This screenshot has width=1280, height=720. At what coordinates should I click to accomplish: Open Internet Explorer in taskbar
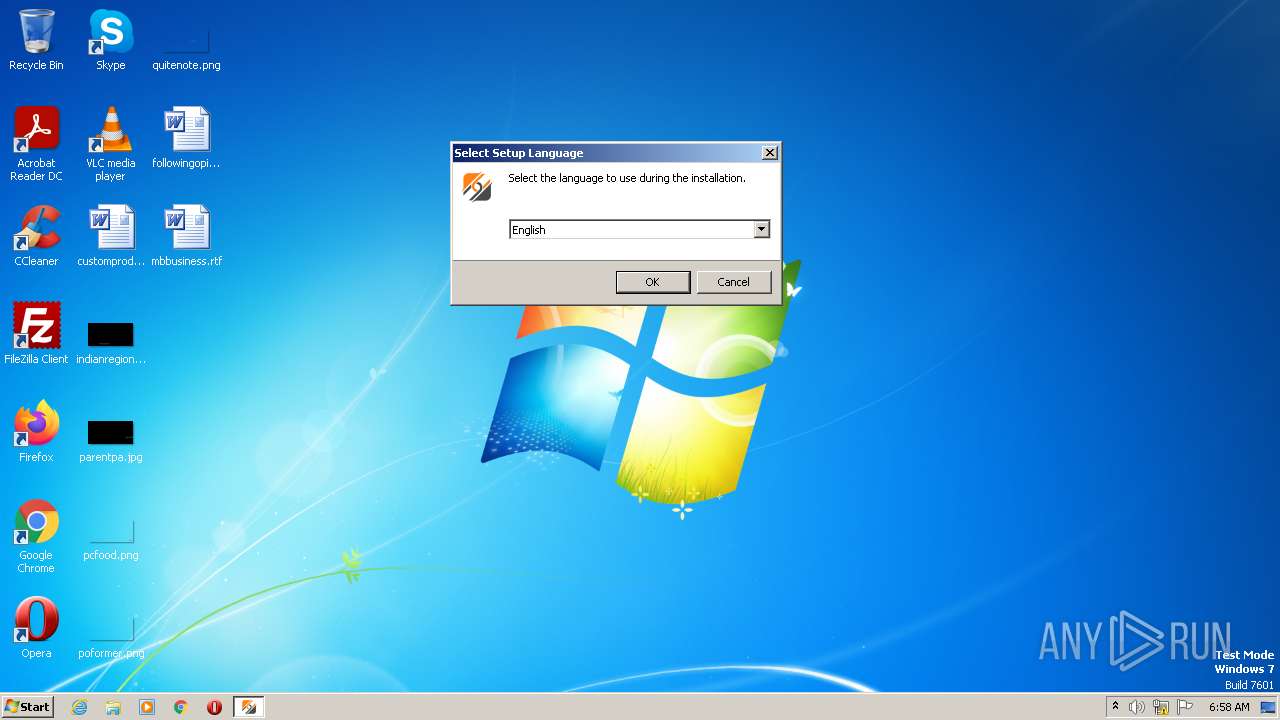(x=79, y=707)
